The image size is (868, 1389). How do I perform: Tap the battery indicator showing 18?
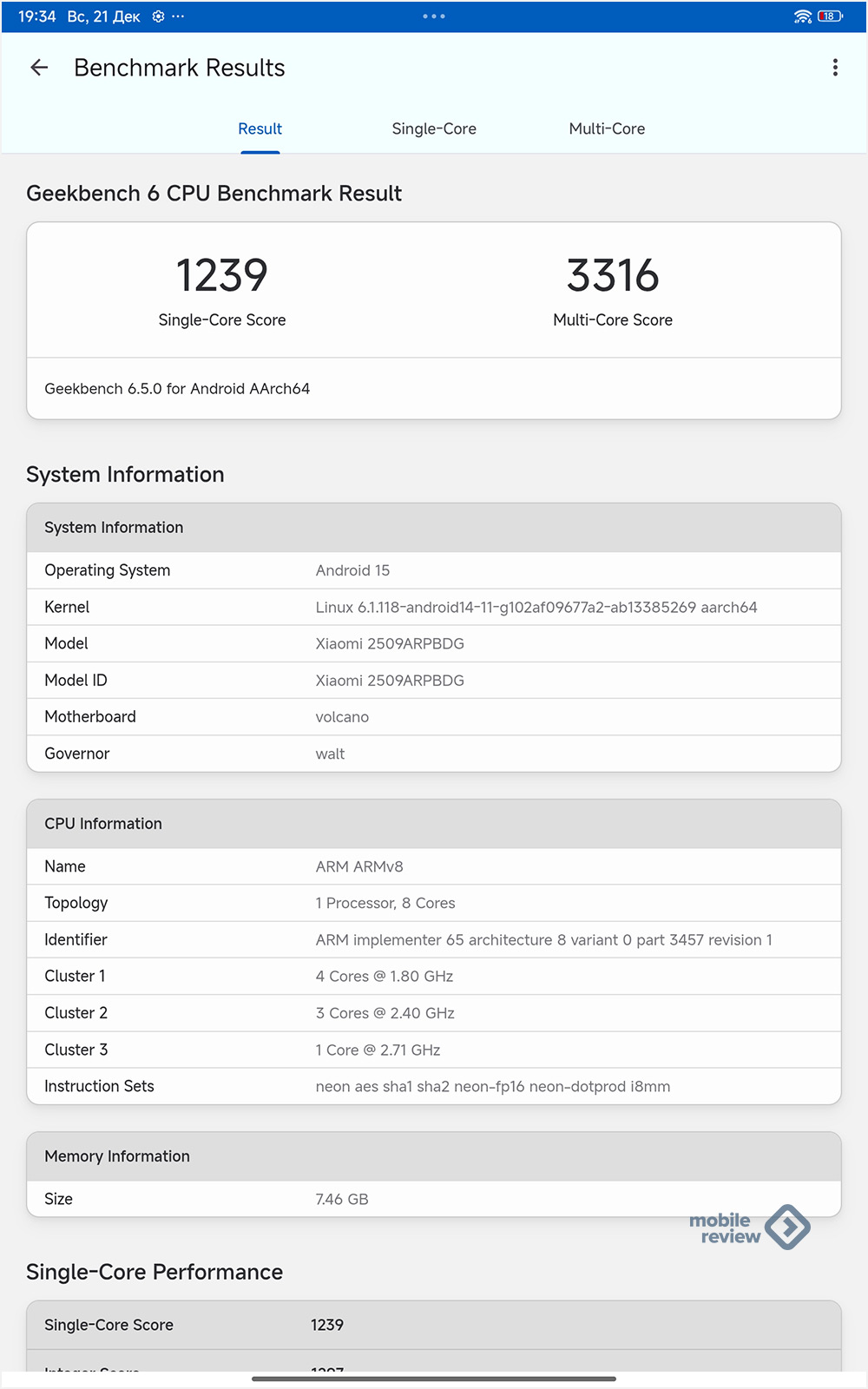coord(830,16)
